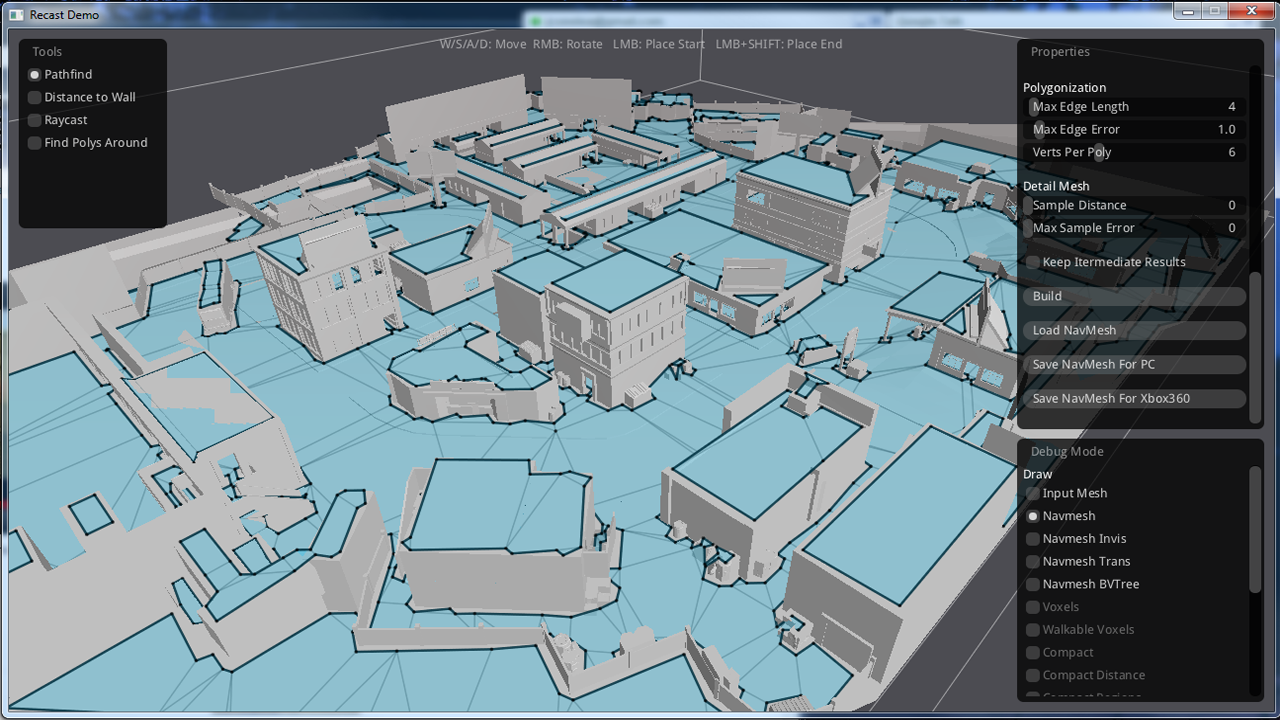Select the Find Polys Around tool
The height and width of the screenshot is (720, 1280).
coord(34,142)
